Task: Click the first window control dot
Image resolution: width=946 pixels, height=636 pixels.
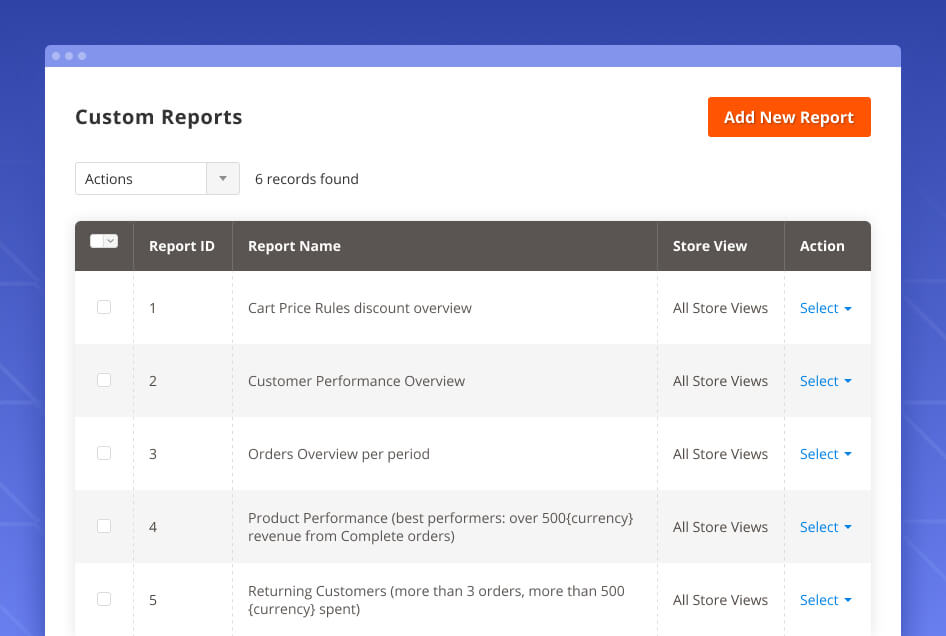Action: click(56, 56)
